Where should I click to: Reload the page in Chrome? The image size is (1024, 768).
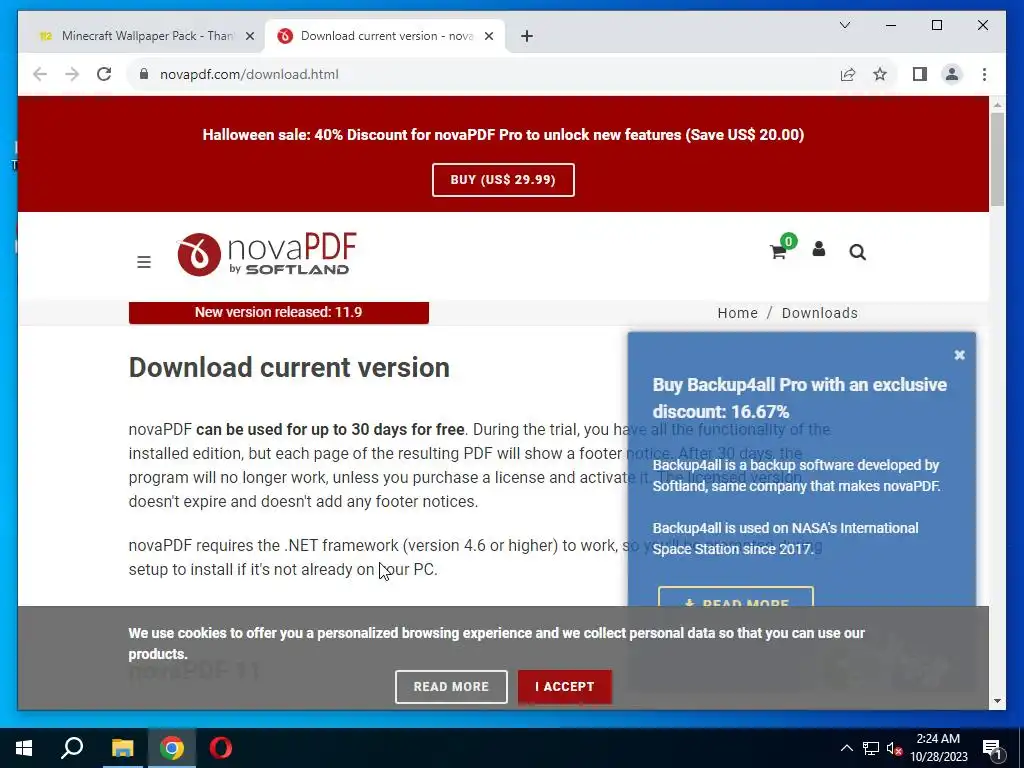pyautogui.click(x=104, y=74)
